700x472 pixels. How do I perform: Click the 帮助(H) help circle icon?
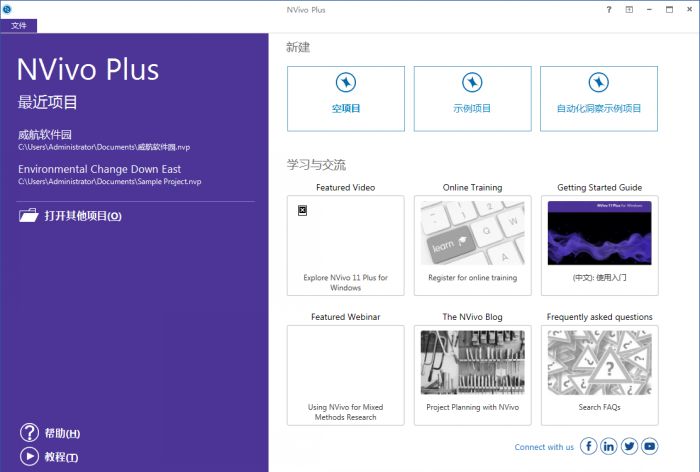pos(29,432)
